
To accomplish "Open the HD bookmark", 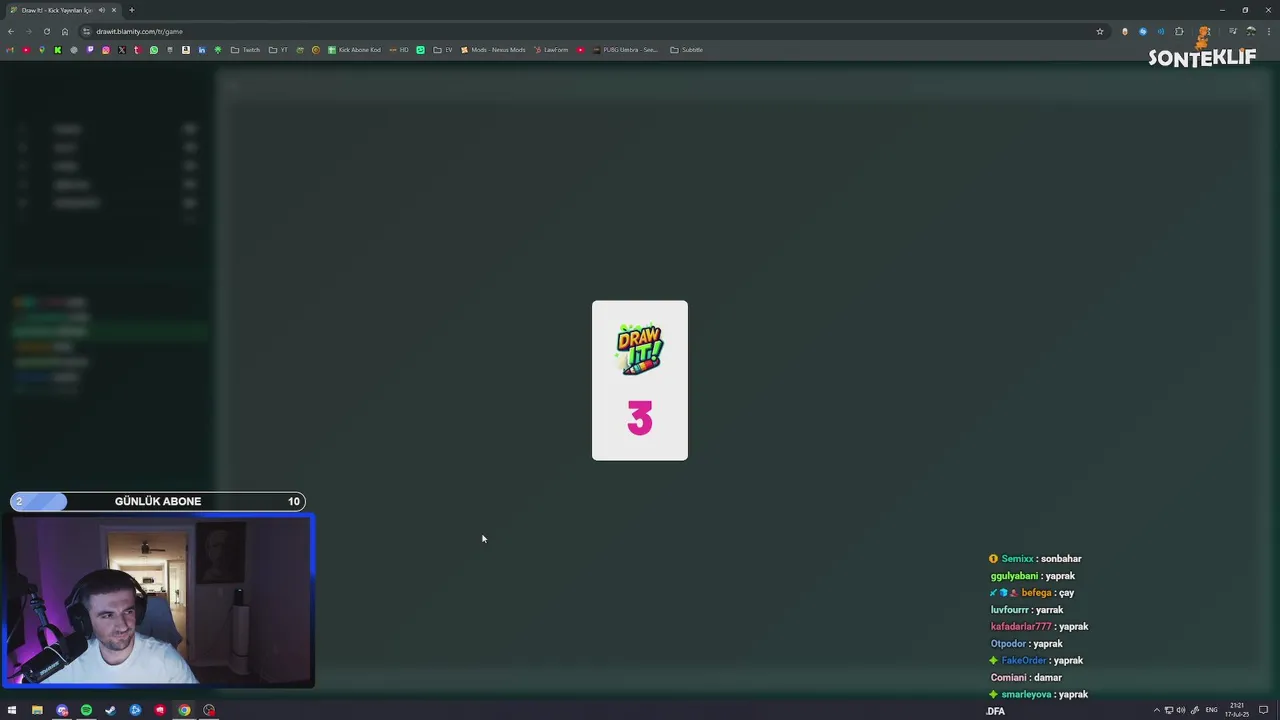I will coord(399,50).
